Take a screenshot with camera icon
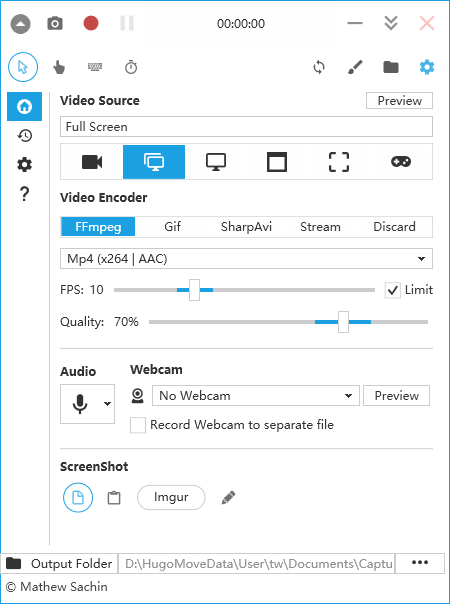 click(55, 23)
